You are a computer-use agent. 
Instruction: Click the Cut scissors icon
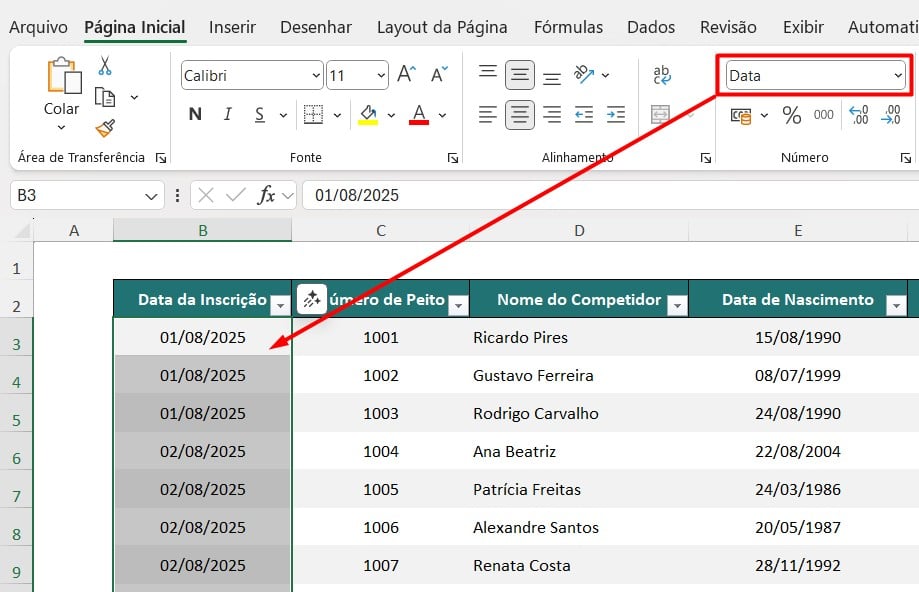[105, 66]
